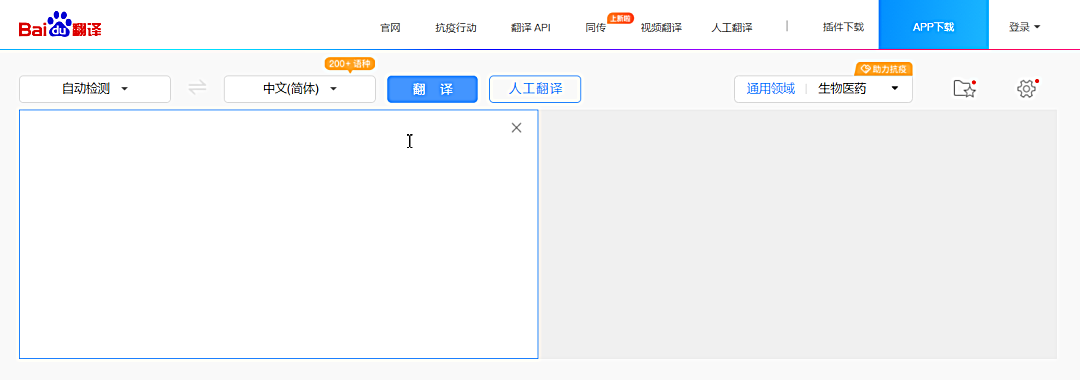Click the 200+ 语种 orange badge
Screen dimensions: 1080x380
click(x=350, y=64)
